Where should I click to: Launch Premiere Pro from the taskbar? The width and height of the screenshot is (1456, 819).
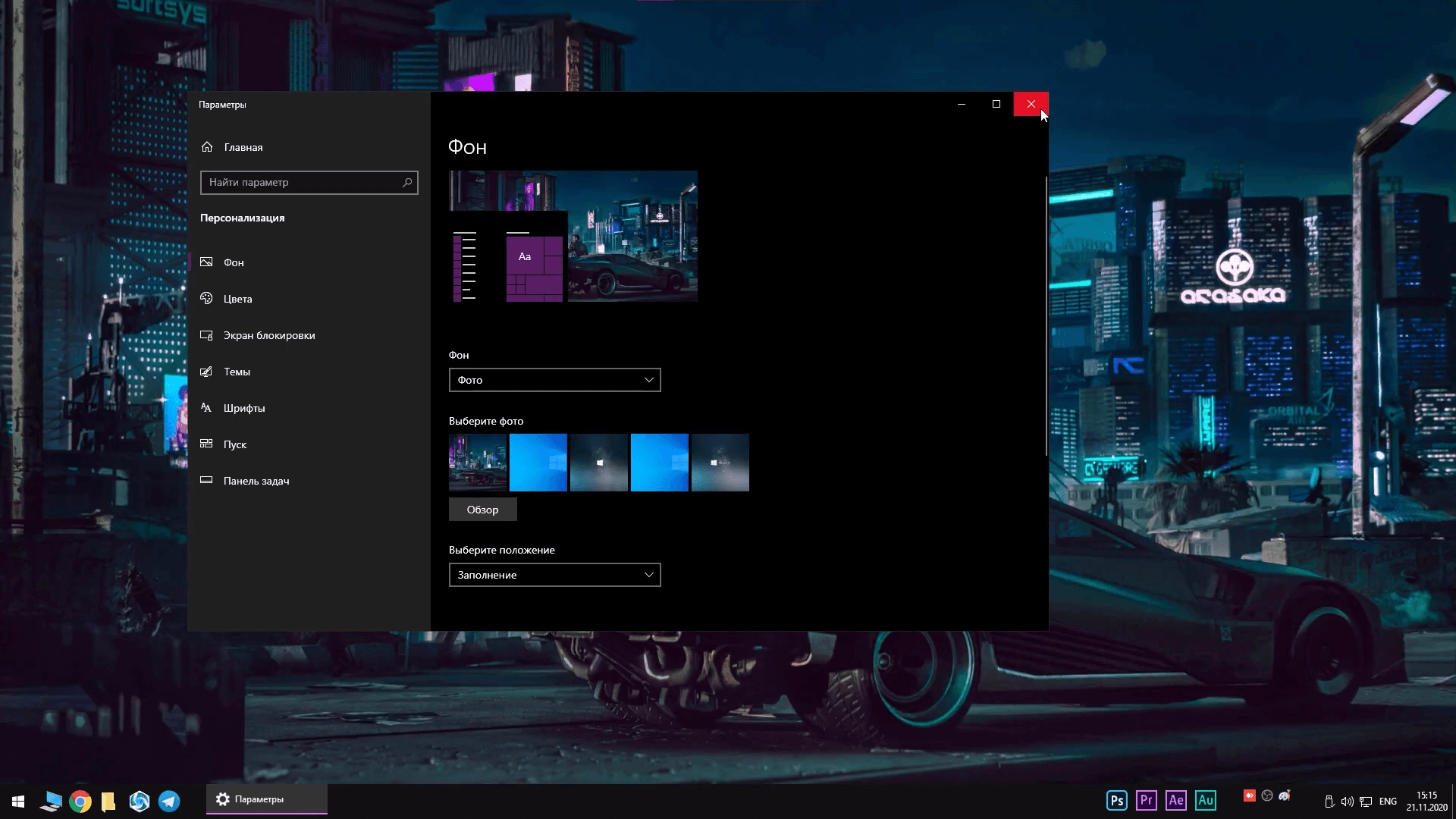coord(1147,801)
